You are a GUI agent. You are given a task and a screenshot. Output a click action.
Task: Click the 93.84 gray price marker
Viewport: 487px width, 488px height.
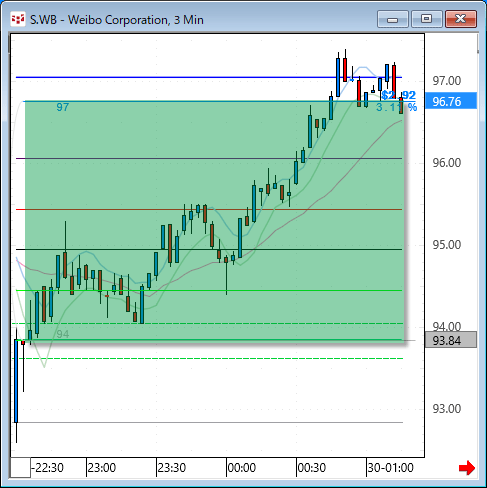[x=451, y=341]
